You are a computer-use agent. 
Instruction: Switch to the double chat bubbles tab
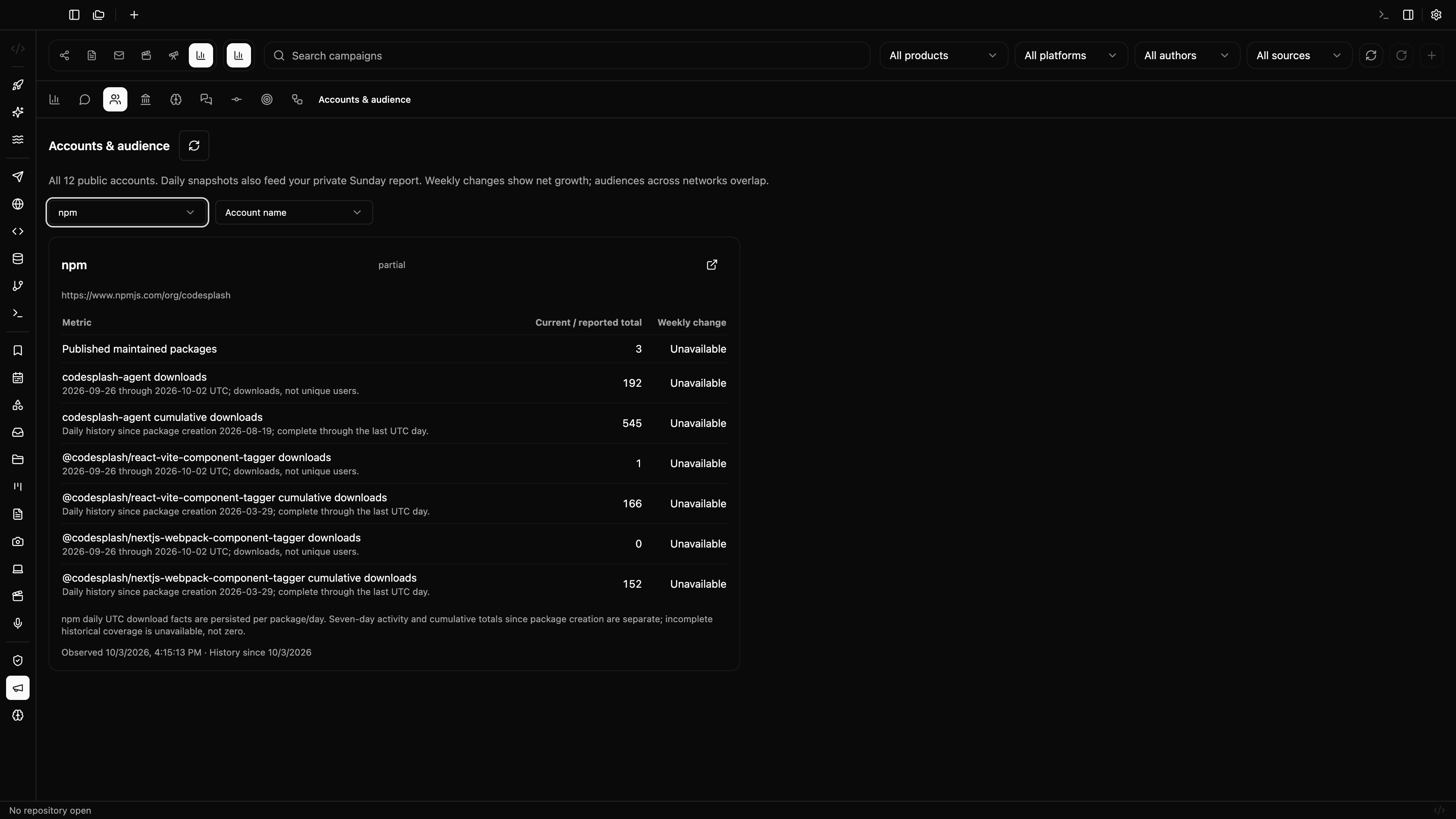pyautogui.click(x=206, y=99)
